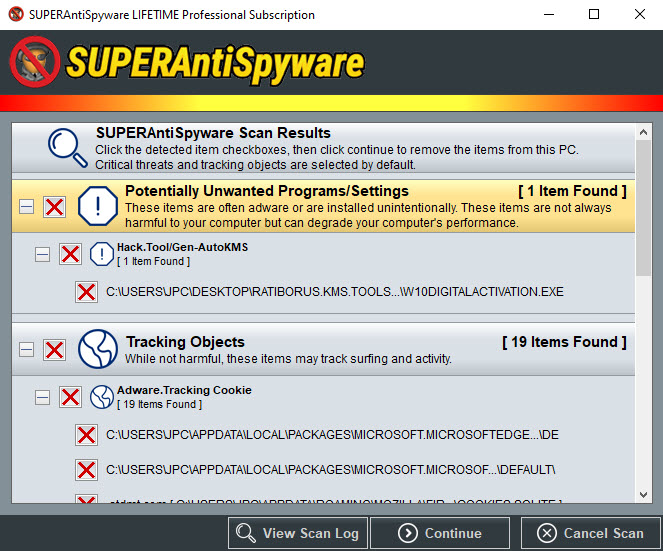Click the [ 1 Item Found ] header count
This screenshot has width=663, height=551.
(x=573, y=191)
